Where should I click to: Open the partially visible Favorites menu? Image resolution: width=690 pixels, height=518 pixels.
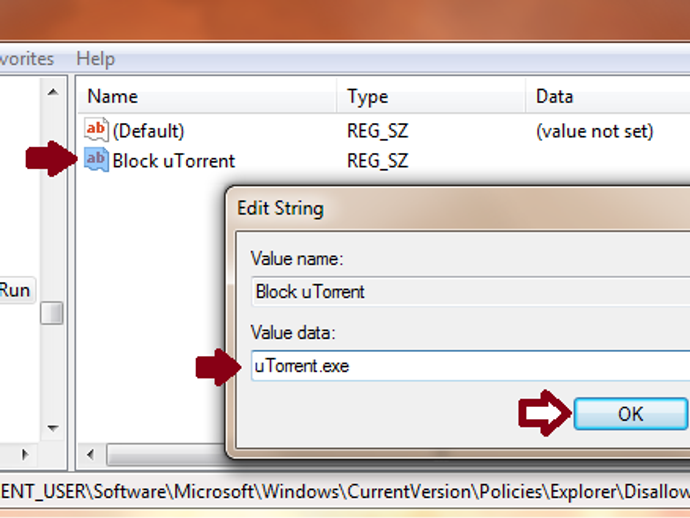tap(27, 59)
